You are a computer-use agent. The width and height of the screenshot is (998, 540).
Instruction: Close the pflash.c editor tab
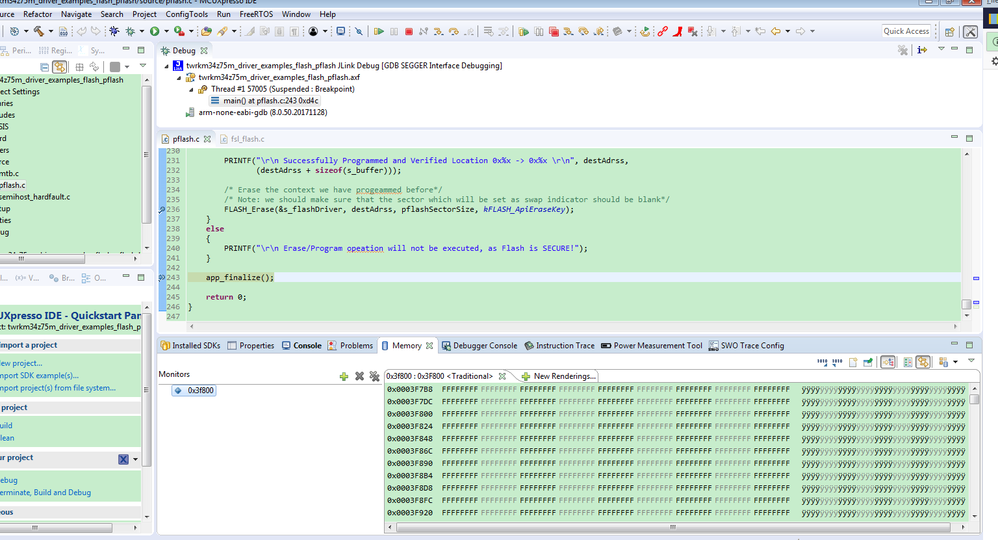[207, 139]
